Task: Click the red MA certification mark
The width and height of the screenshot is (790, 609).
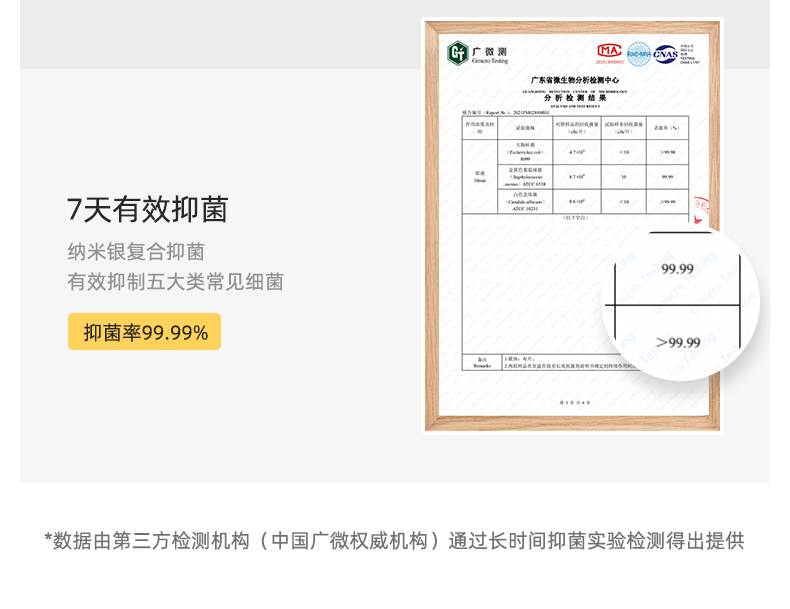Action: (x=609, y=50)
